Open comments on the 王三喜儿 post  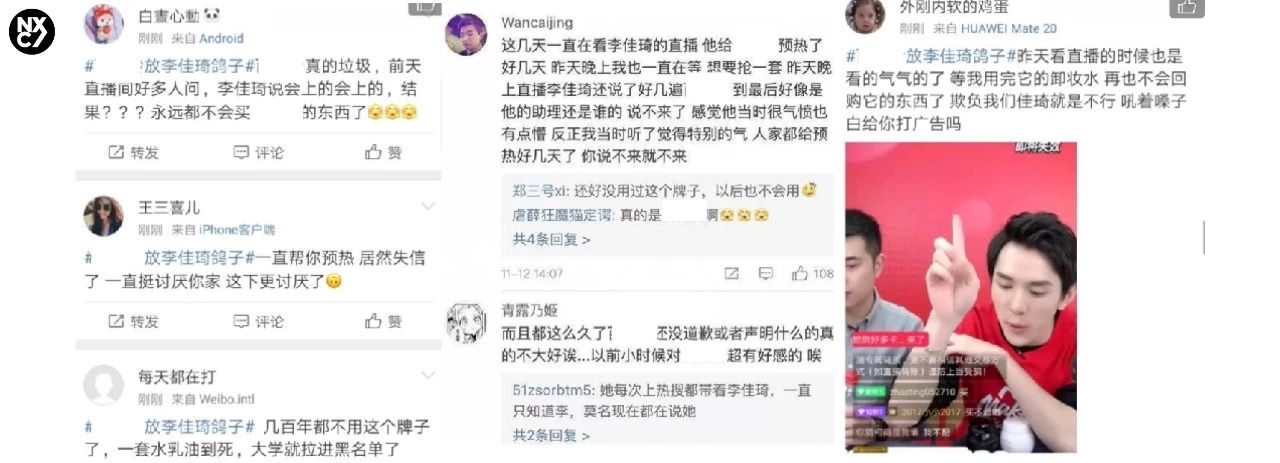click(x=258, y=321)
